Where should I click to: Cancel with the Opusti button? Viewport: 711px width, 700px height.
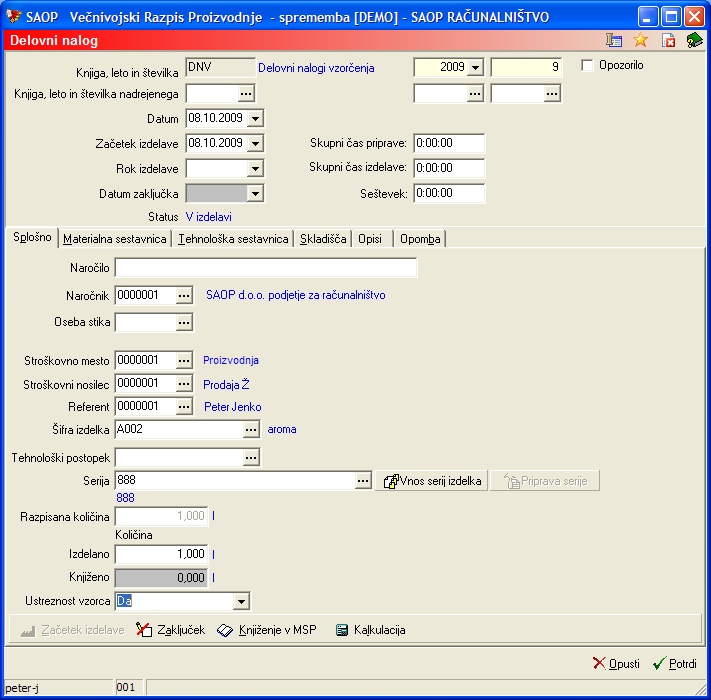(x=616, y=664)
